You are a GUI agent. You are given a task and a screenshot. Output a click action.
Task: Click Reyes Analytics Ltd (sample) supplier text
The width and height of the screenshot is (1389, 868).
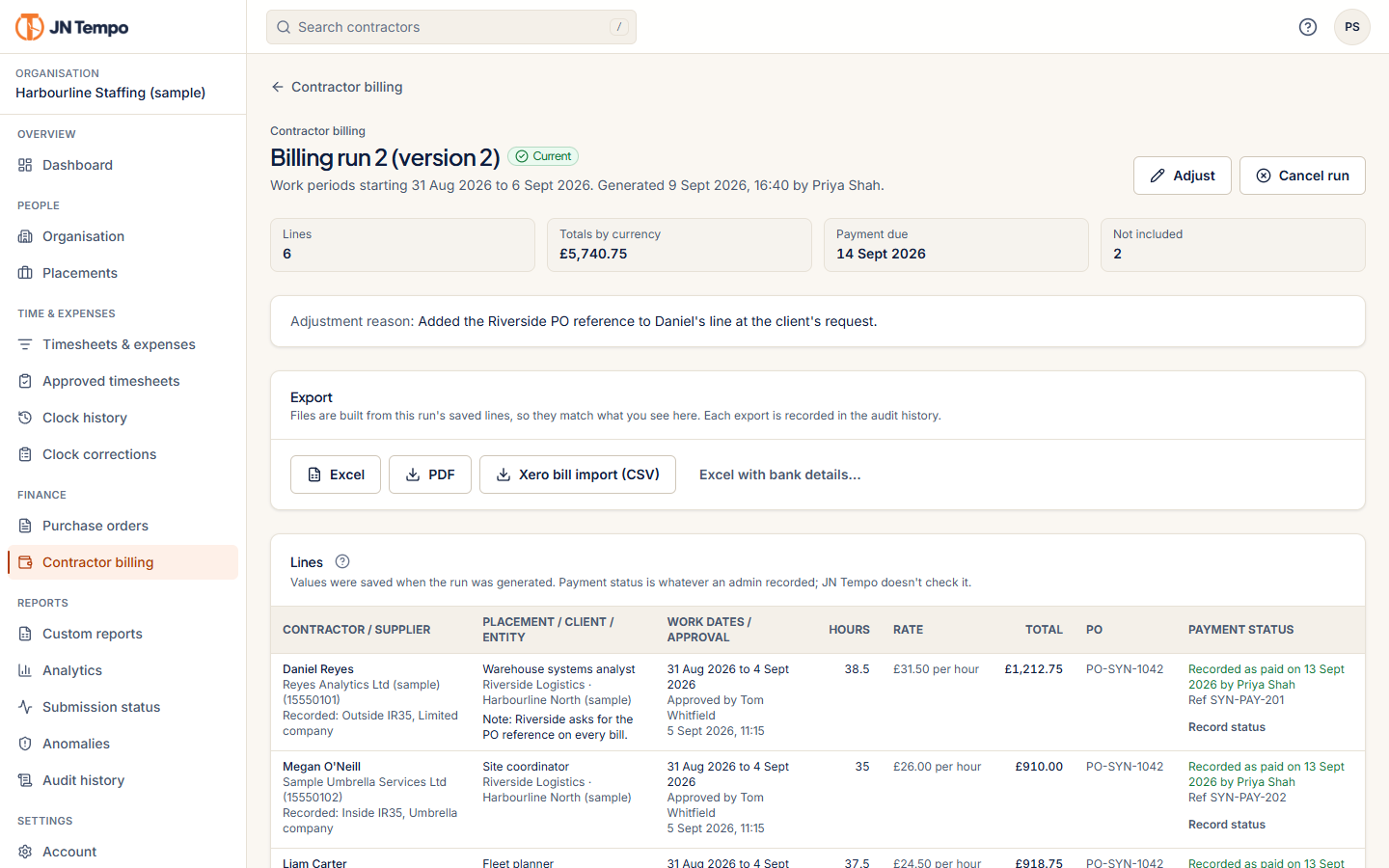click(361, 685)
